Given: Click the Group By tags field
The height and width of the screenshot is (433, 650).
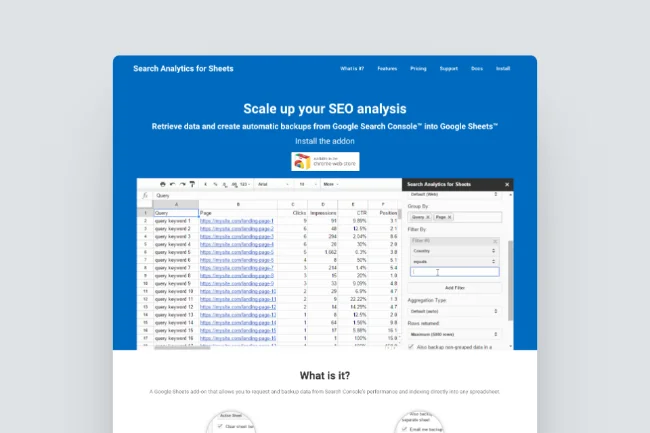Looking at the screenshot, I should click(455, 217).
